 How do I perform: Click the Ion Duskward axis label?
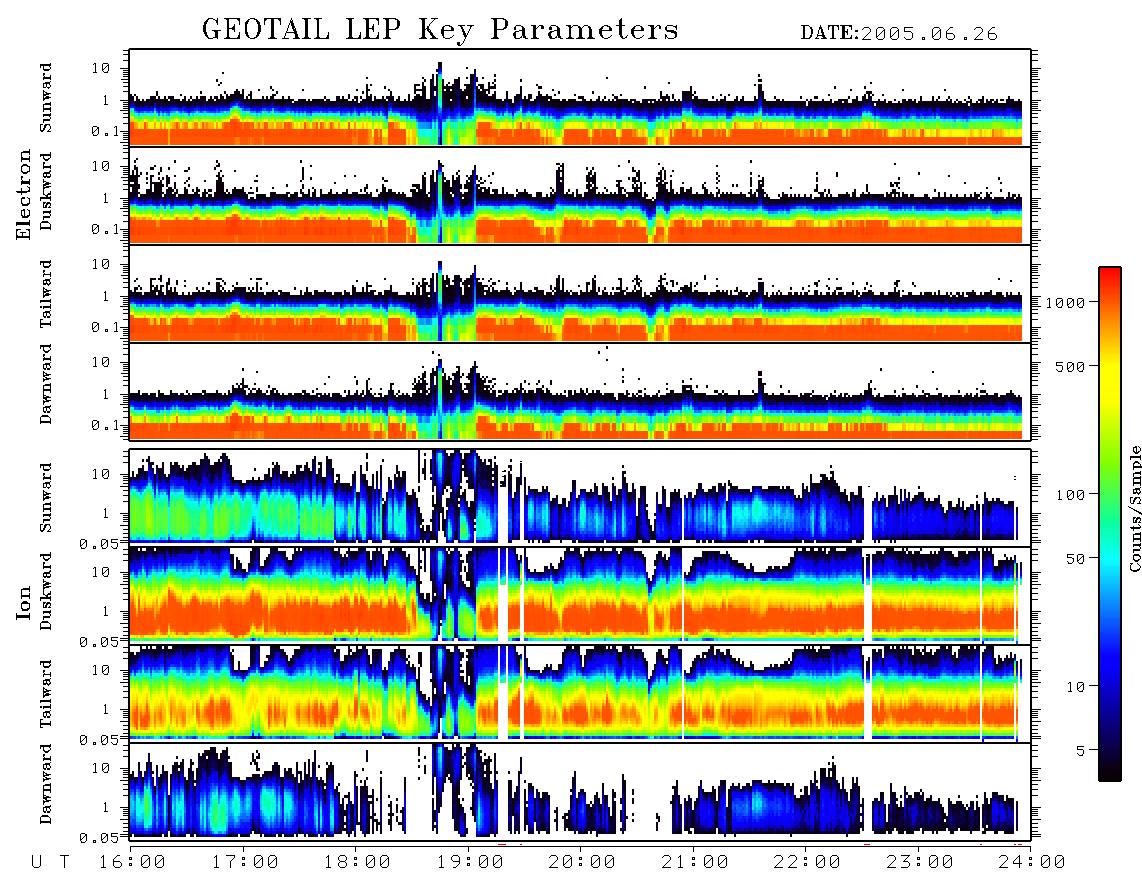pos(46,591)
